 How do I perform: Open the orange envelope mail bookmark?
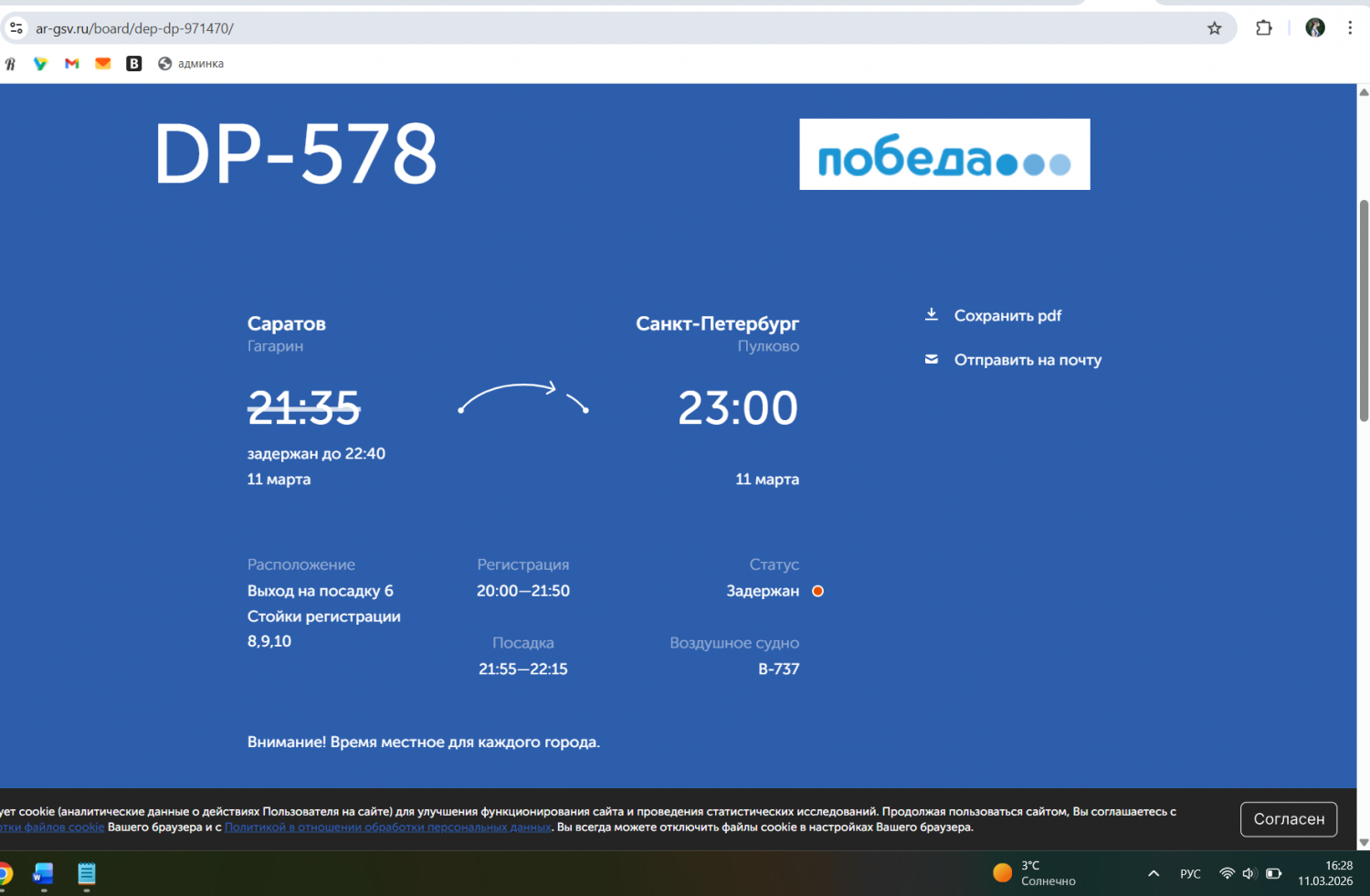(x=103, y=63)
